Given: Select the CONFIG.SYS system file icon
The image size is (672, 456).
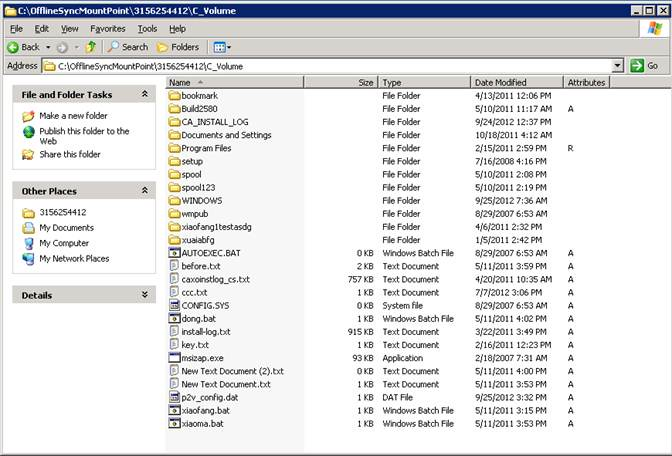Looking at the screenshot, I should 174,305.
